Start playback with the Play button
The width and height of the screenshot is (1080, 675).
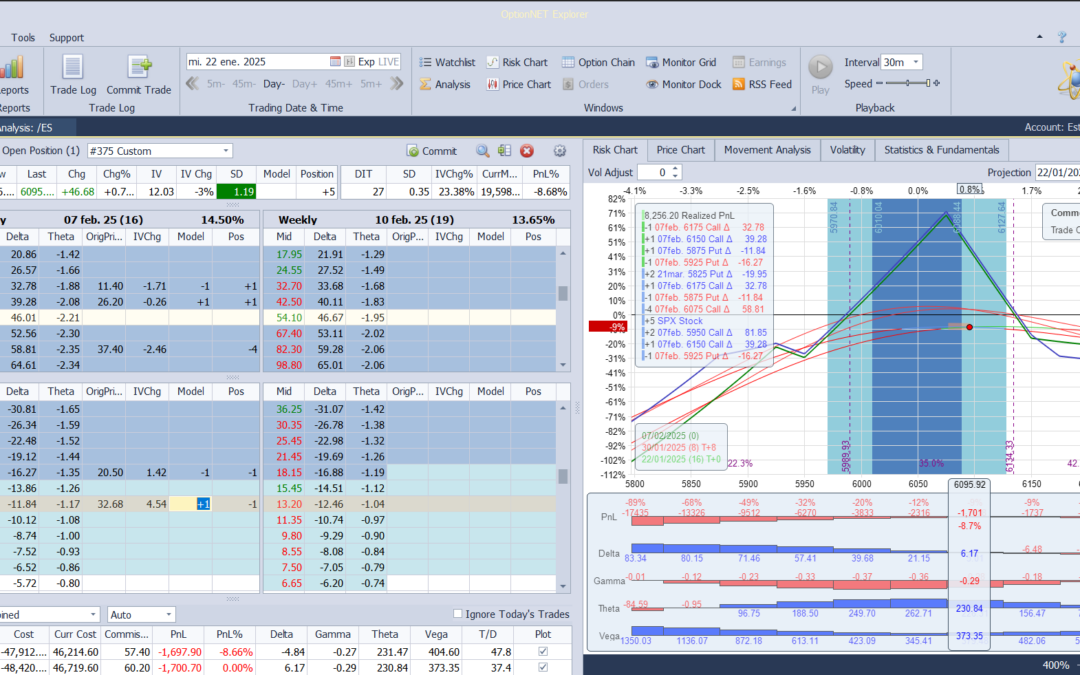click(x=820, y=74)
